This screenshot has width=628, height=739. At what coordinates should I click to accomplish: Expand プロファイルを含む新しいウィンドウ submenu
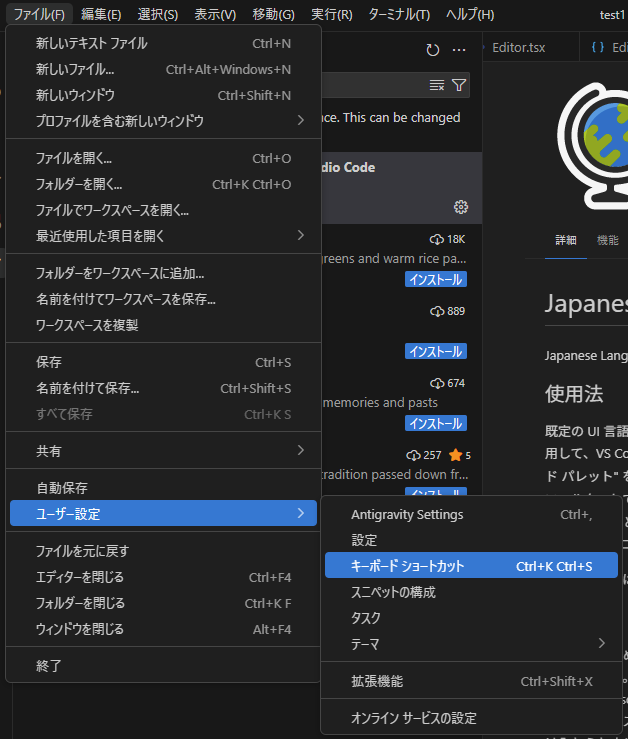(163, 121)
